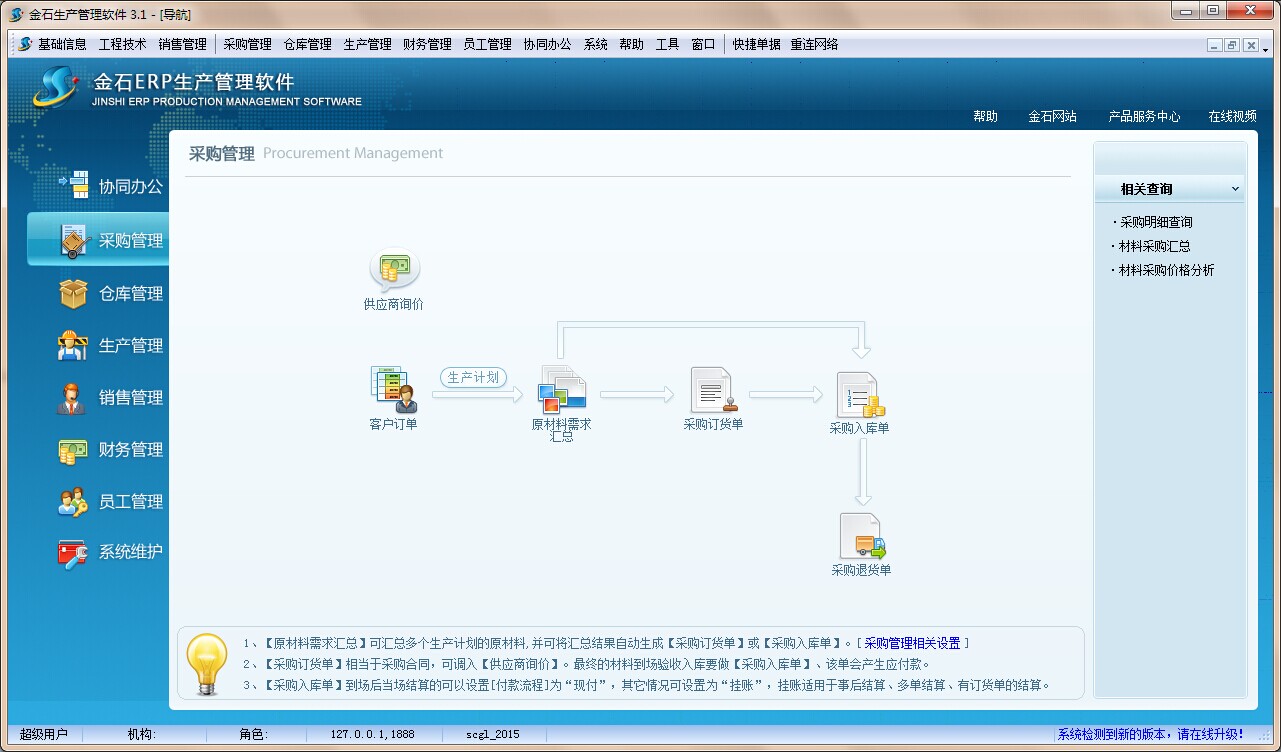This screenshot has width=1281, height=752.
Task: Open the 客户订单 customer order icon
Action: click(x=394, y=390)
